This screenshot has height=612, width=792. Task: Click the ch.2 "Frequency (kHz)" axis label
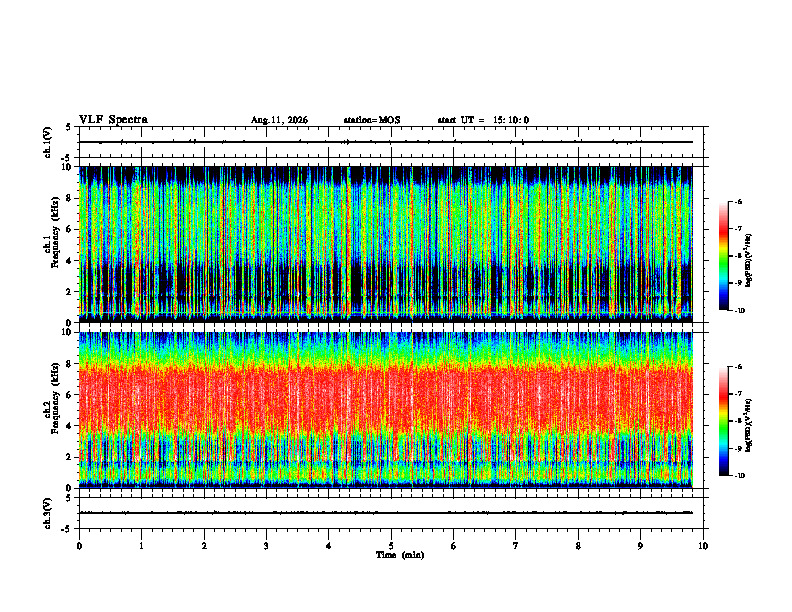(56, 398)
